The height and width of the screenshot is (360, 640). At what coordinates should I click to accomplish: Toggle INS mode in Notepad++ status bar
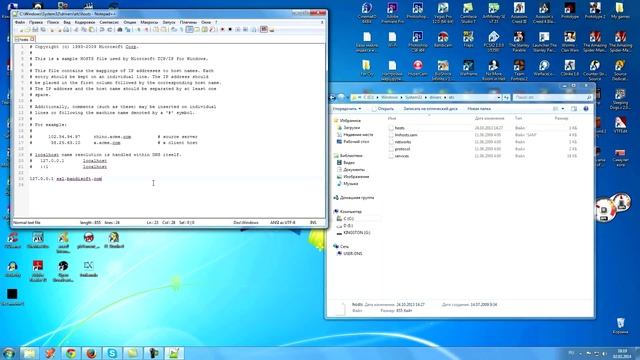click(313, 222)
